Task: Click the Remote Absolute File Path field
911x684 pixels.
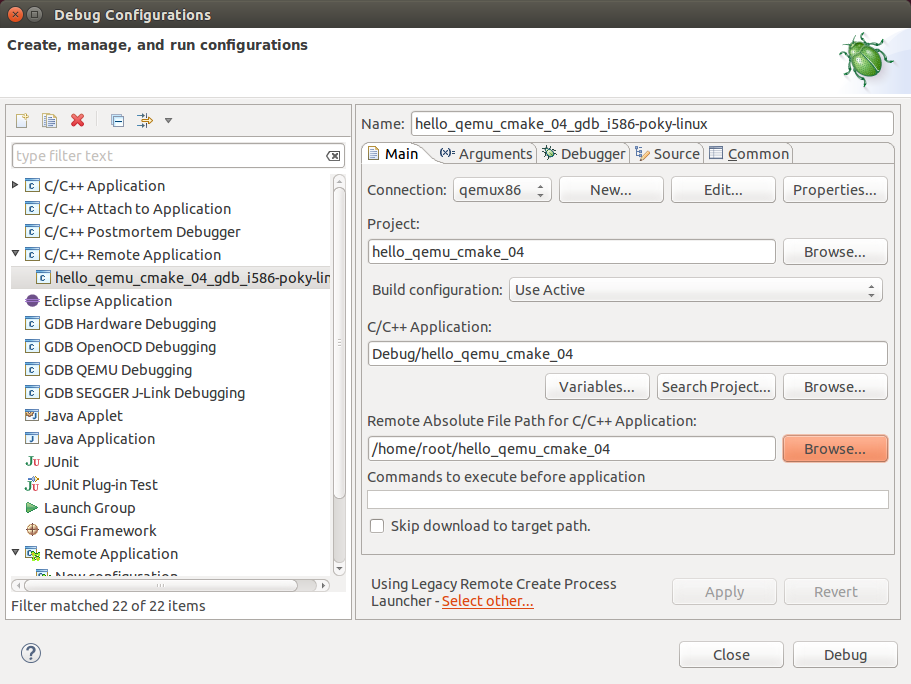Action: (571, 449)
